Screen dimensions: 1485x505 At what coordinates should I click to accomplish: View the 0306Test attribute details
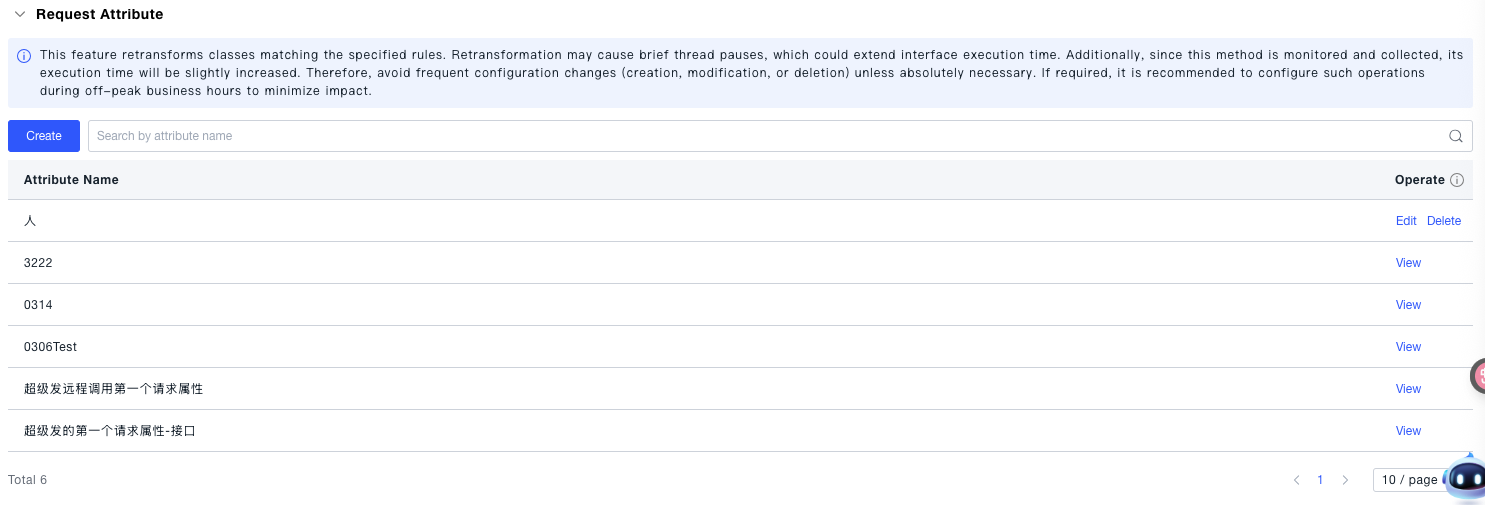pyautogui.click(x=1408, y=347)
